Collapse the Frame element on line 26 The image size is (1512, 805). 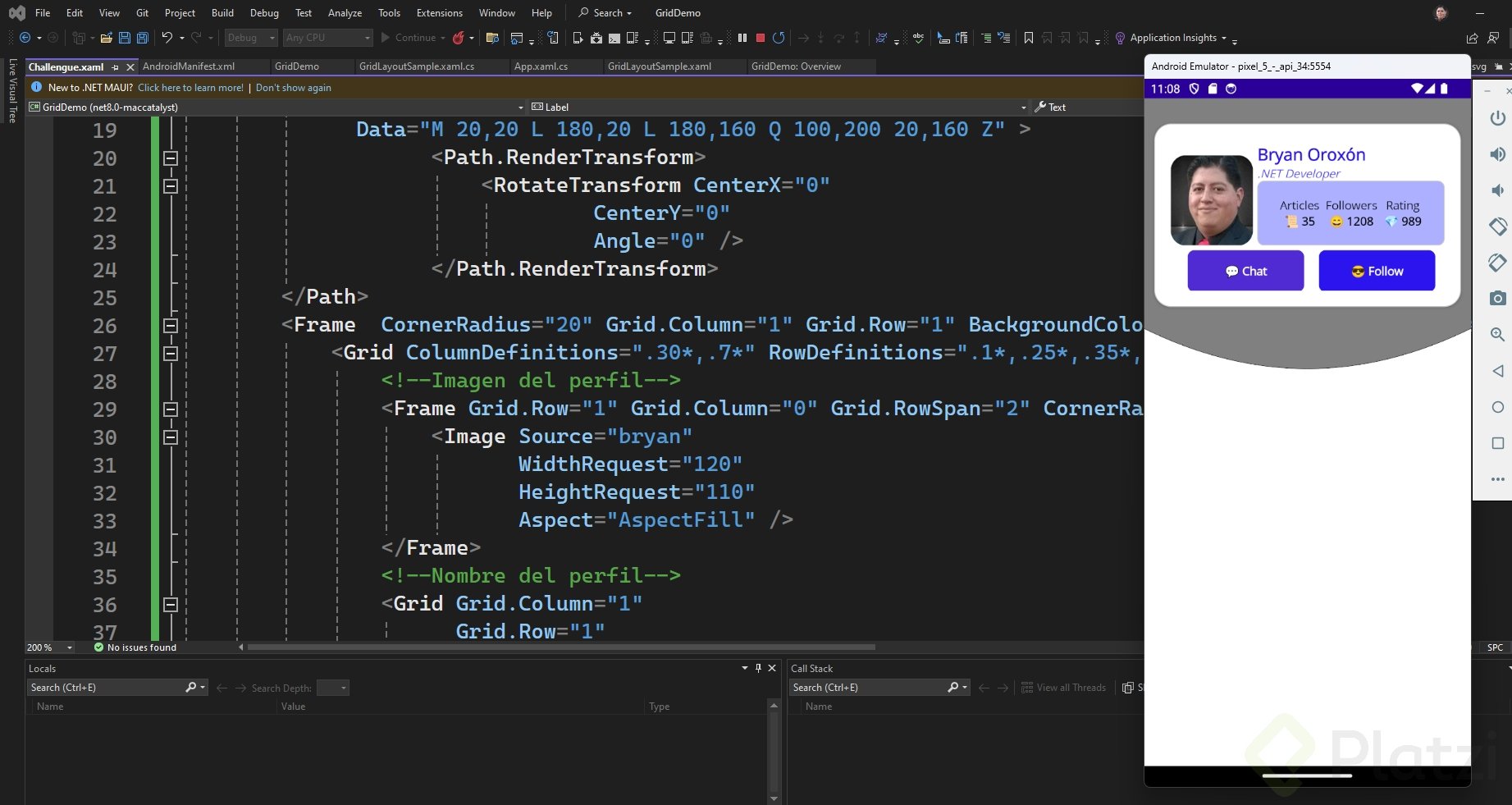pos(171,326)
